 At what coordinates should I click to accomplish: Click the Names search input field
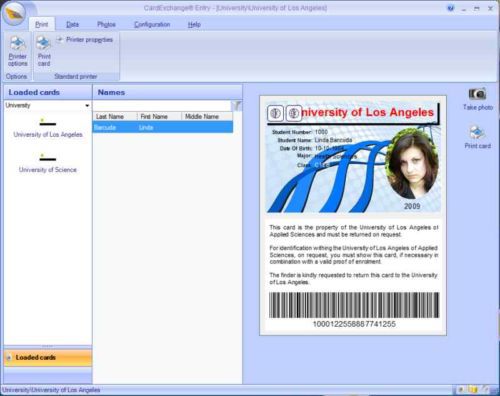coord(162,106)
